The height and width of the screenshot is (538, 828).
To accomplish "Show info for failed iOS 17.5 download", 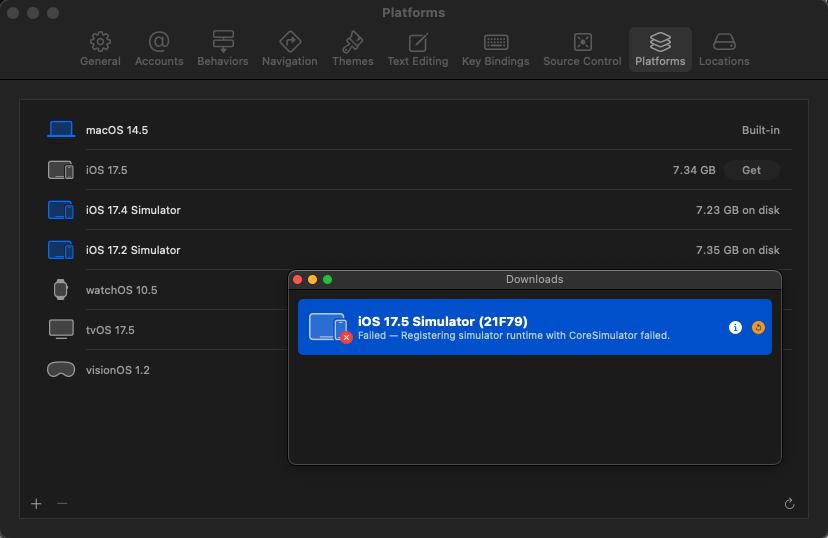I will tap(735, 327).
